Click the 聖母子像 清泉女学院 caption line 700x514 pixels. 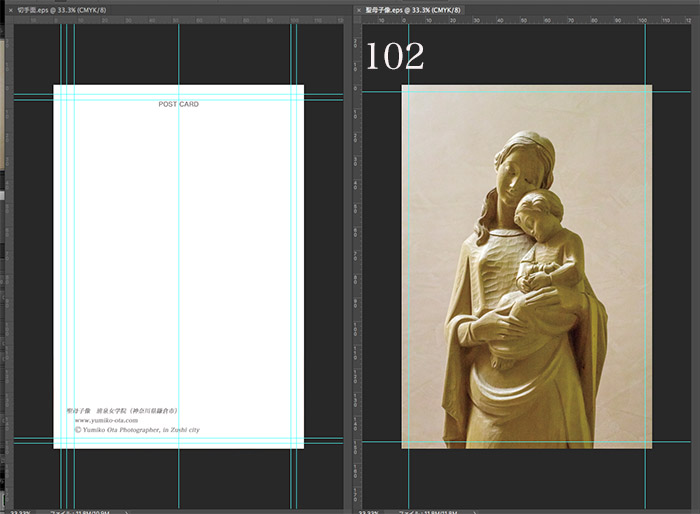[122, 410]
